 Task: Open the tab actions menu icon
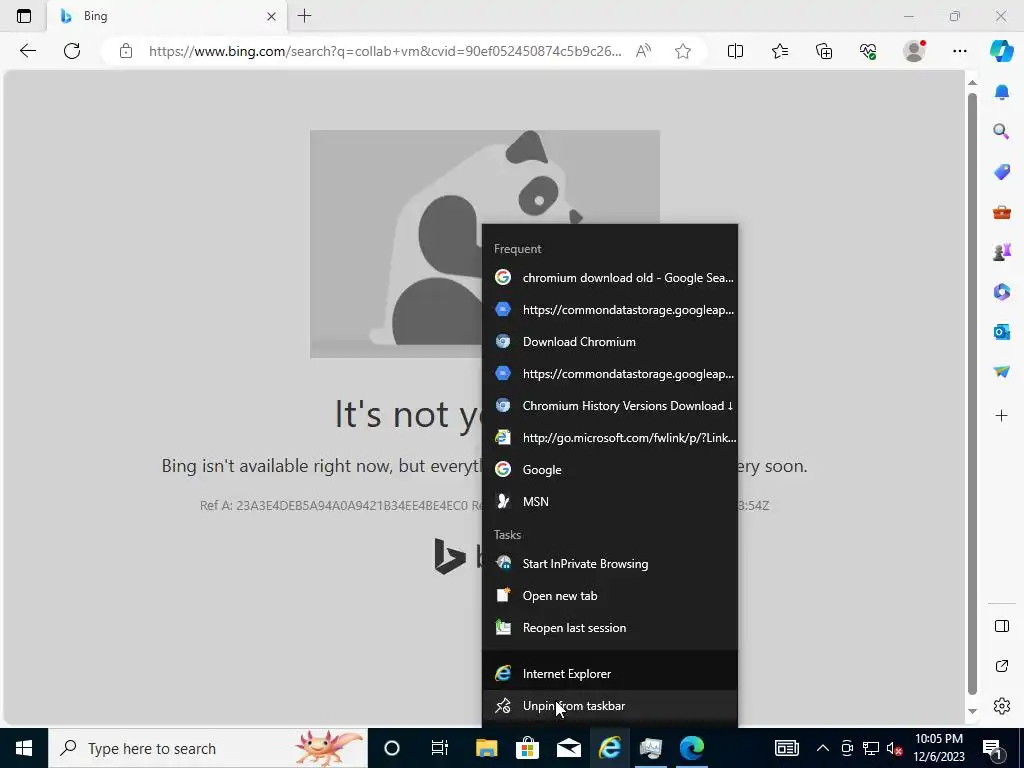(x=24, y=16)
